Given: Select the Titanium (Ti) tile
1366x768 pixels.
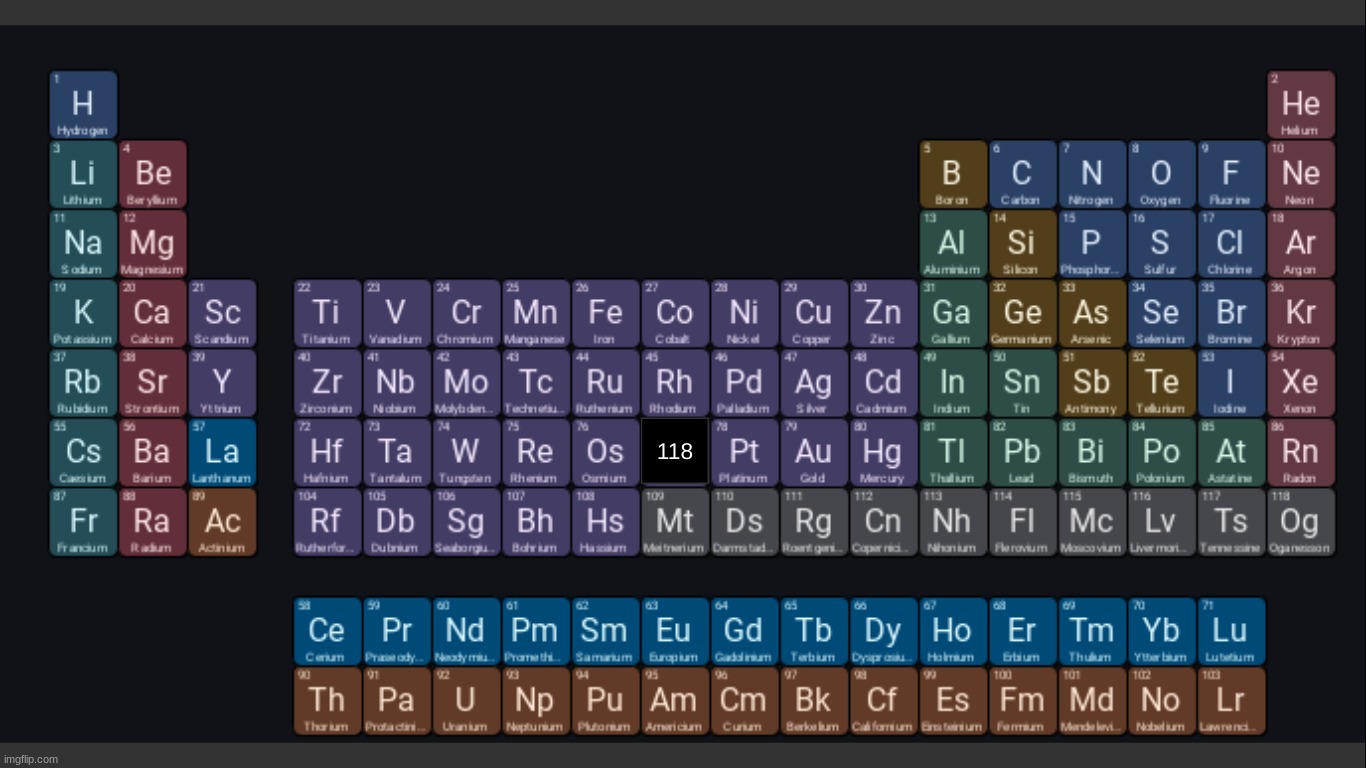Looking at the screenshot, I should click(327, 313).
